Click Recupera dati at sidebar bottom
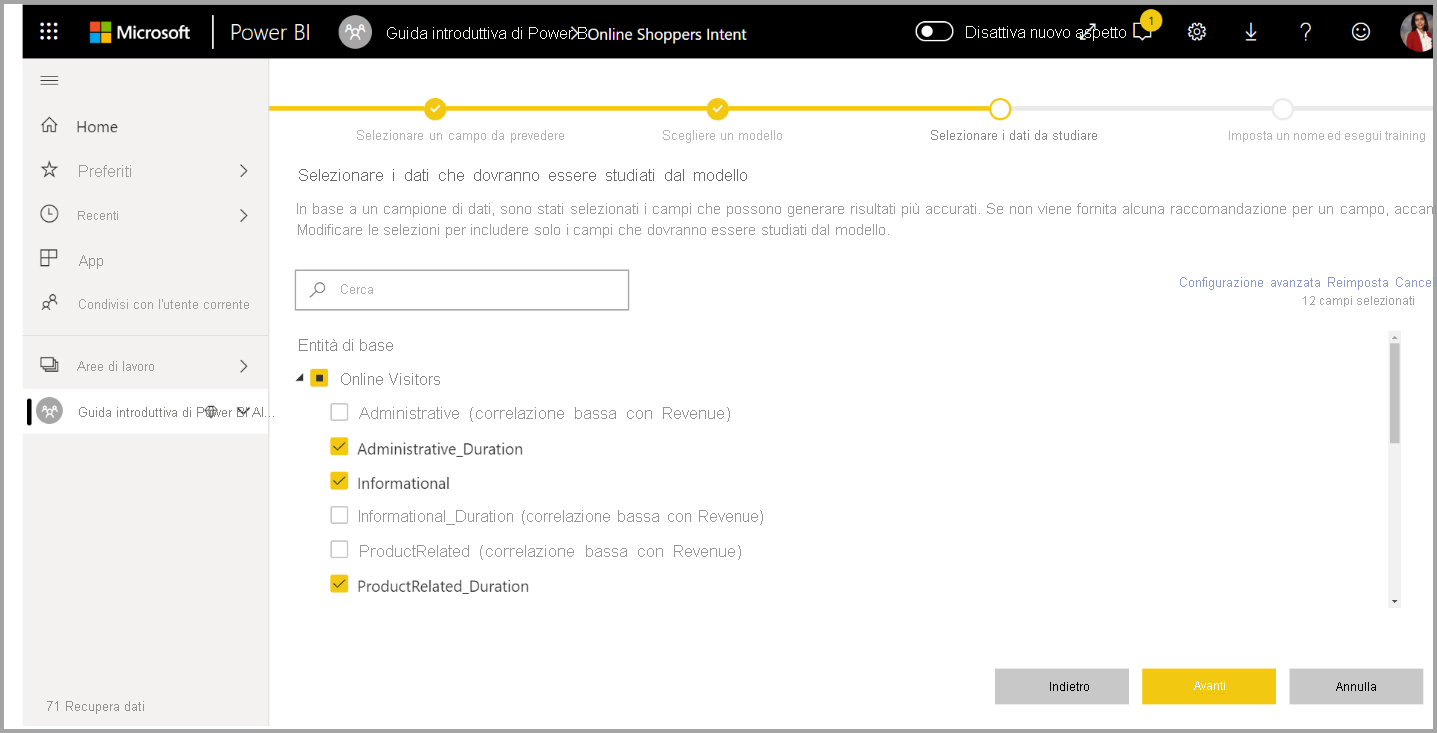 95,706
